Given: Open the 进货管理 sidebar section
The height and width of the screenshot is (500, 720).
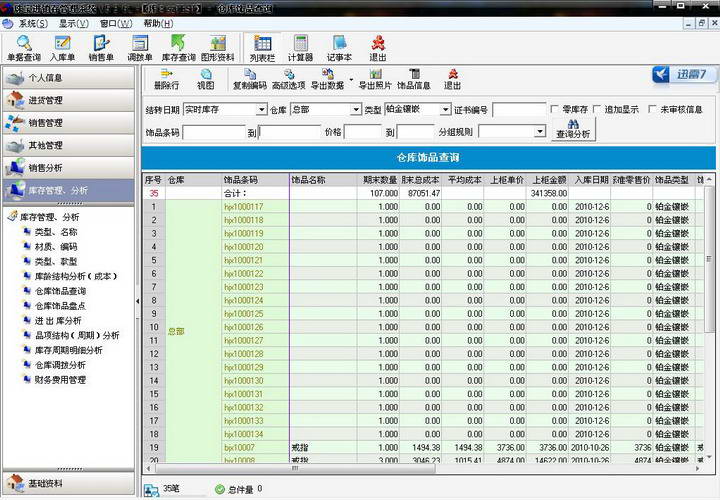Looking at the screenshot, I should pos(69,100).
